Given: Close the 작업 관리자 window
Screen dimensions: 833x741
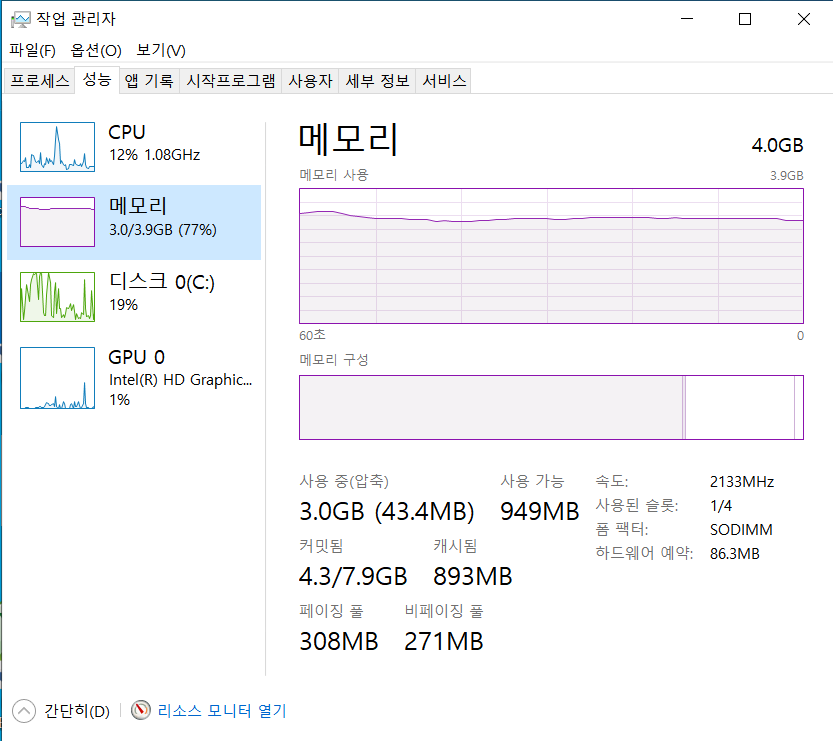Looking at the screenshot, I should [804, 19].
